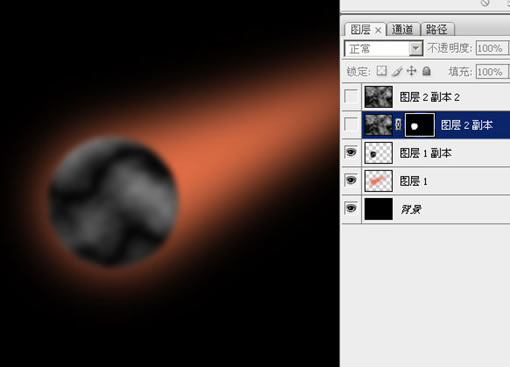Click the 填充 fill value field

[x=492, y=71]
